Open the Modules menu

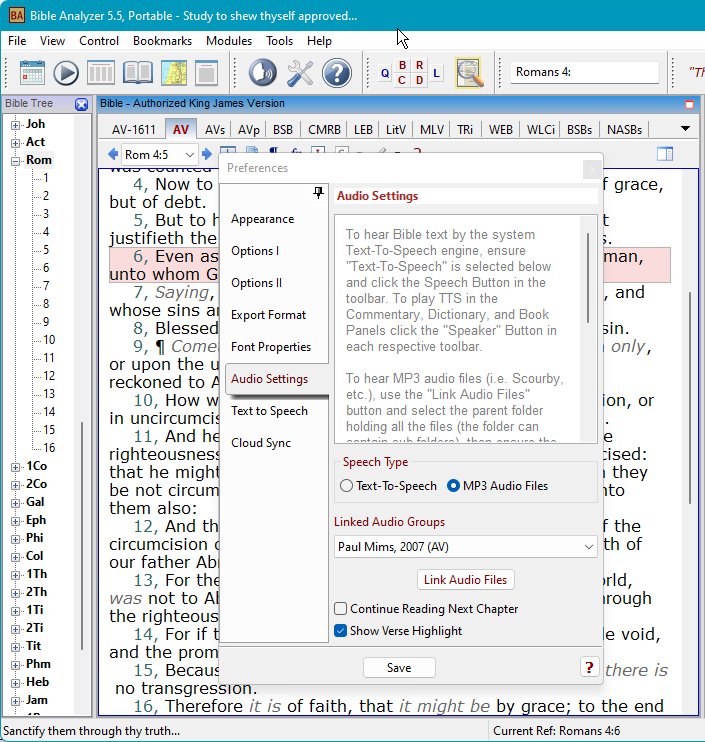coord(228,41)
